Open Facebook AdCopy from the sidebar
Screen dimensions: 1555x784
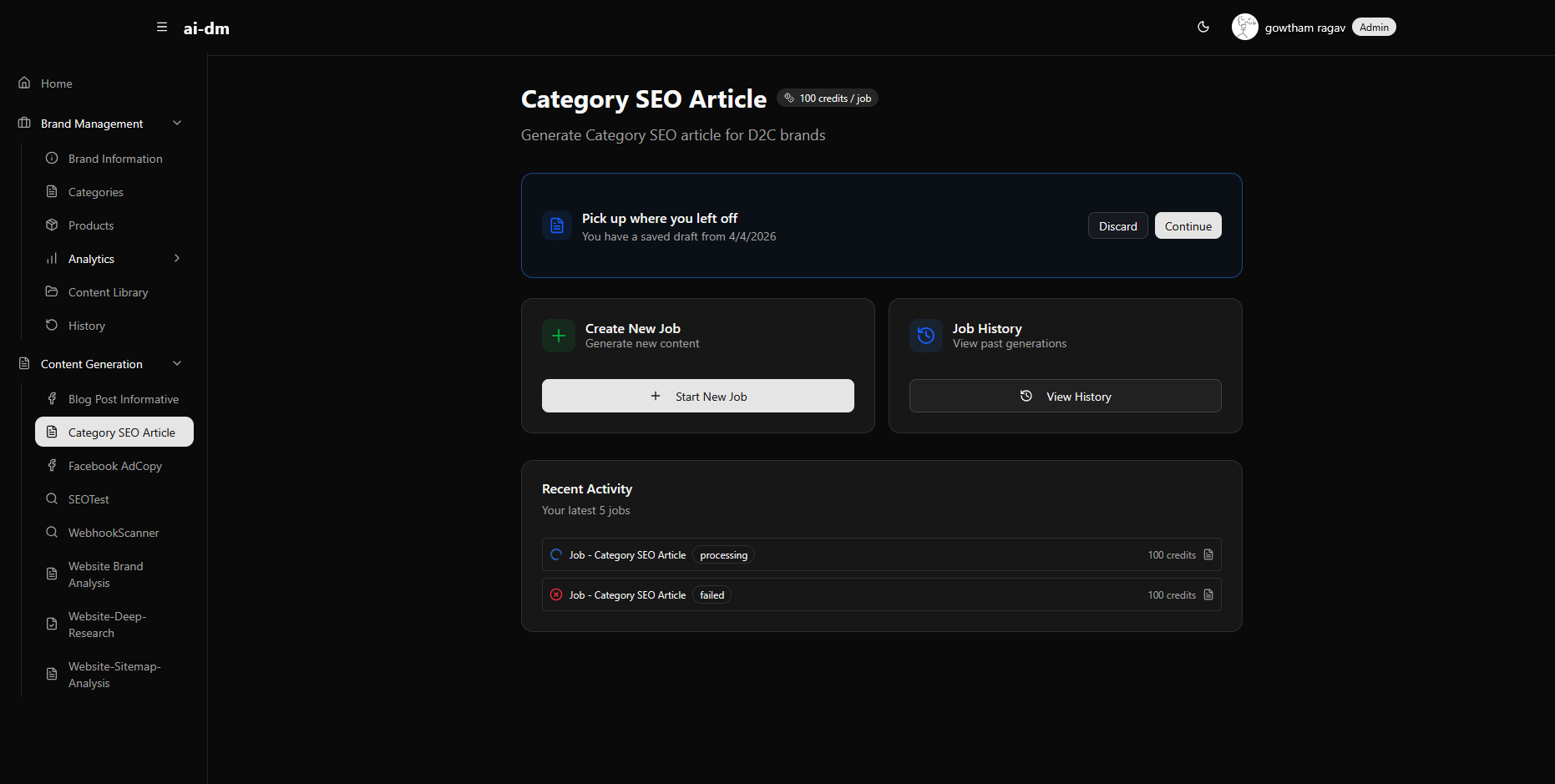[115, 466]
